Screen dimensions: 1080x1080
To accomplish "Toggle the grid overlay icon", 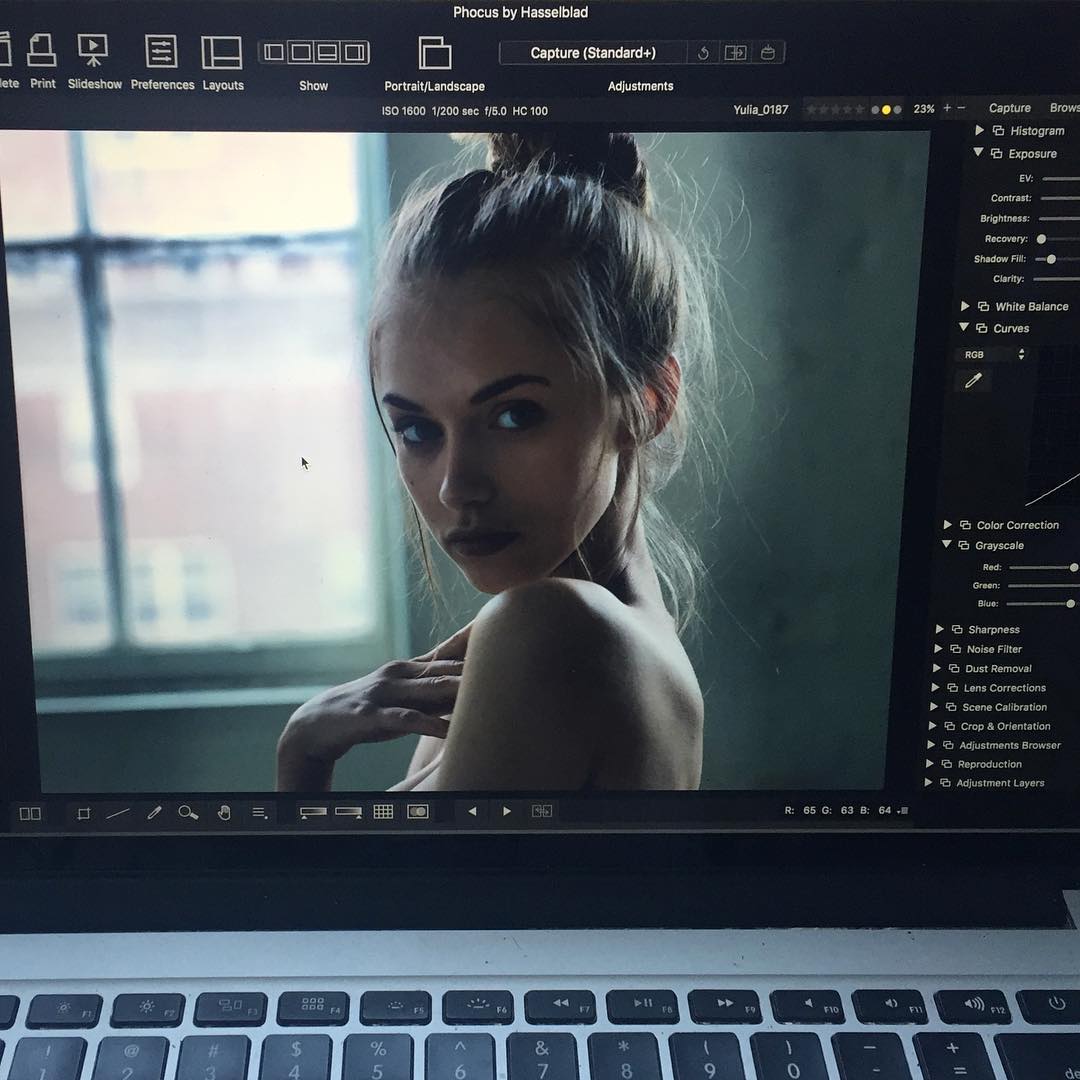I will [383, 812].
